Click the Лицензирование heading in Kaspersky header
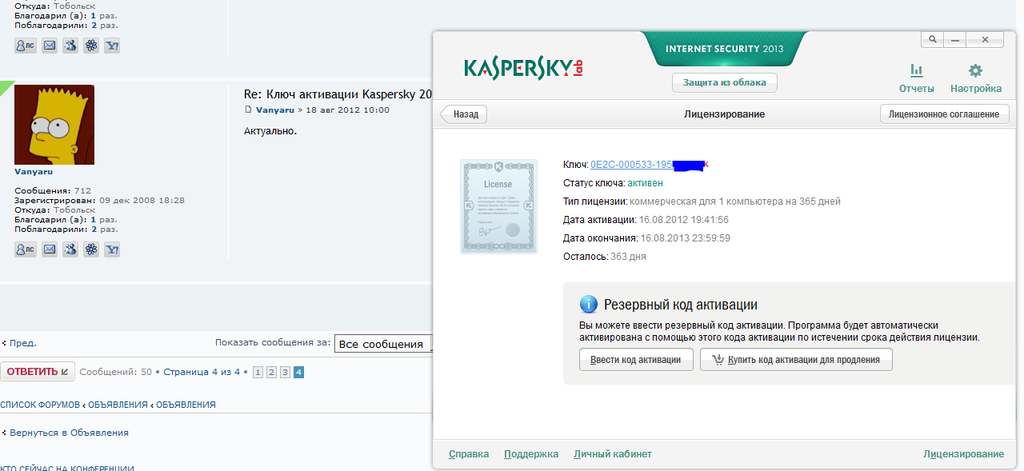 (724, 114)
